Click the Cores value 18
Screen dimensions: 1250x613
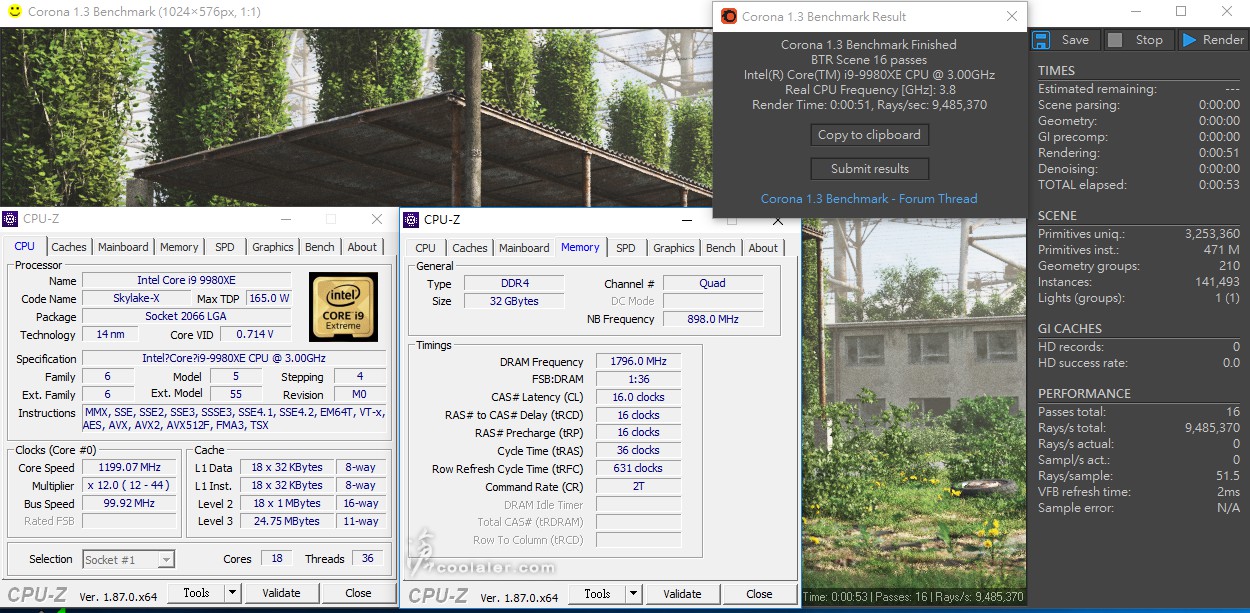[276, 559]
